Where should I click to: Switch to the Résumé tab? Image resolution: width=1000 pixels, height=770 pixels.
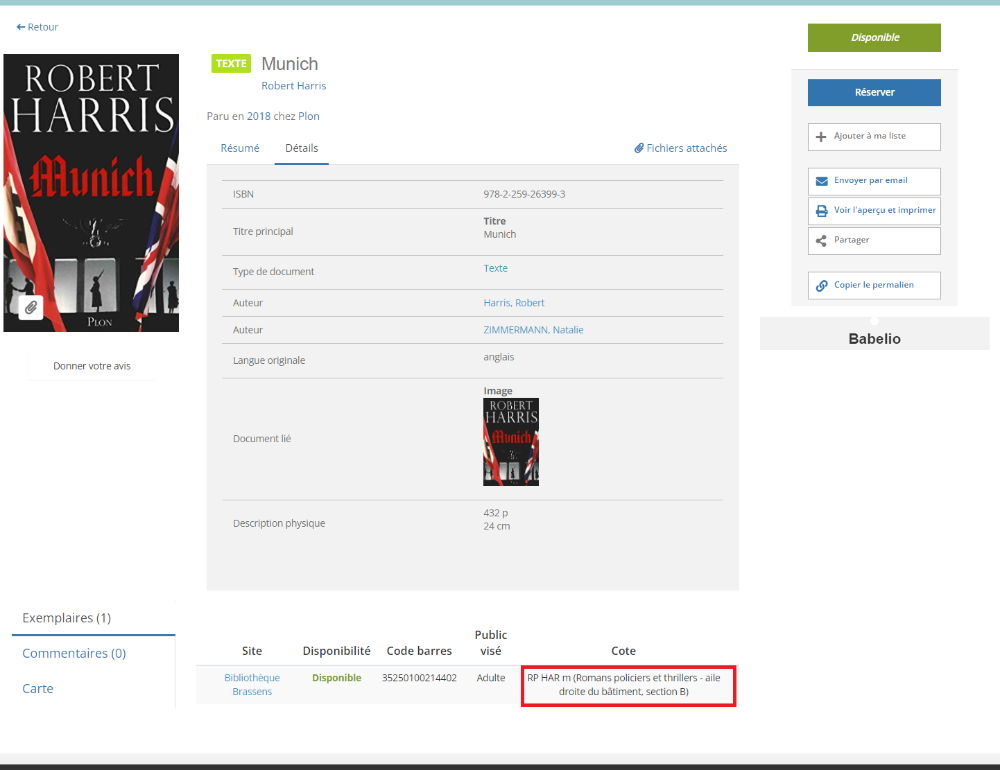click(240, 147)
